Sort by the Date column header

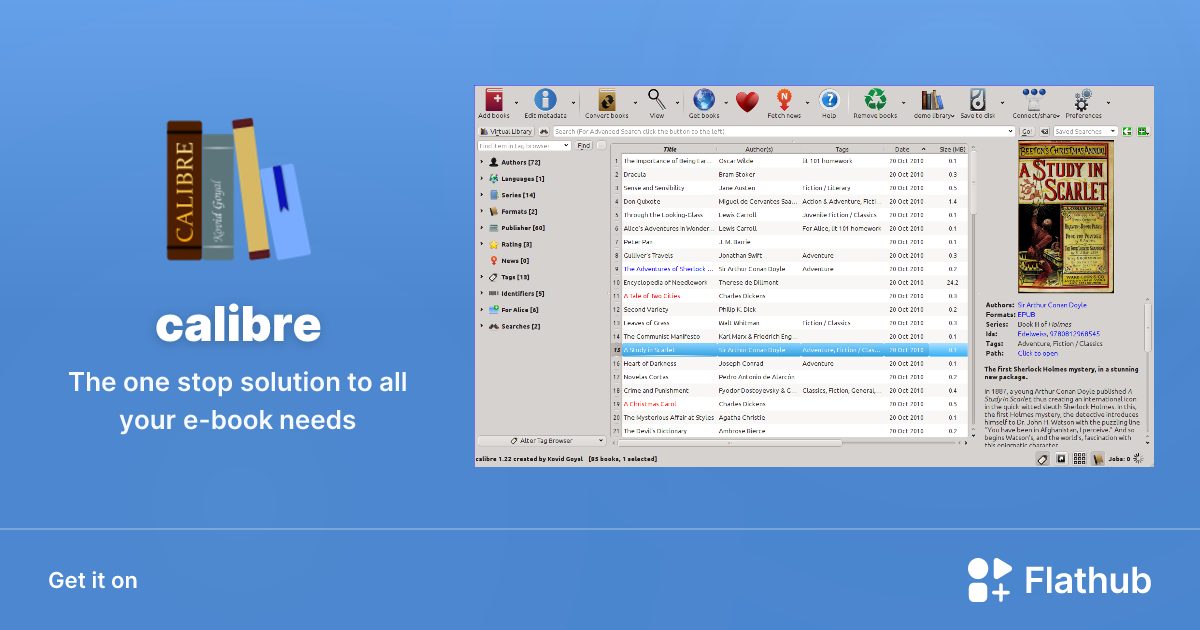point(908,149)
